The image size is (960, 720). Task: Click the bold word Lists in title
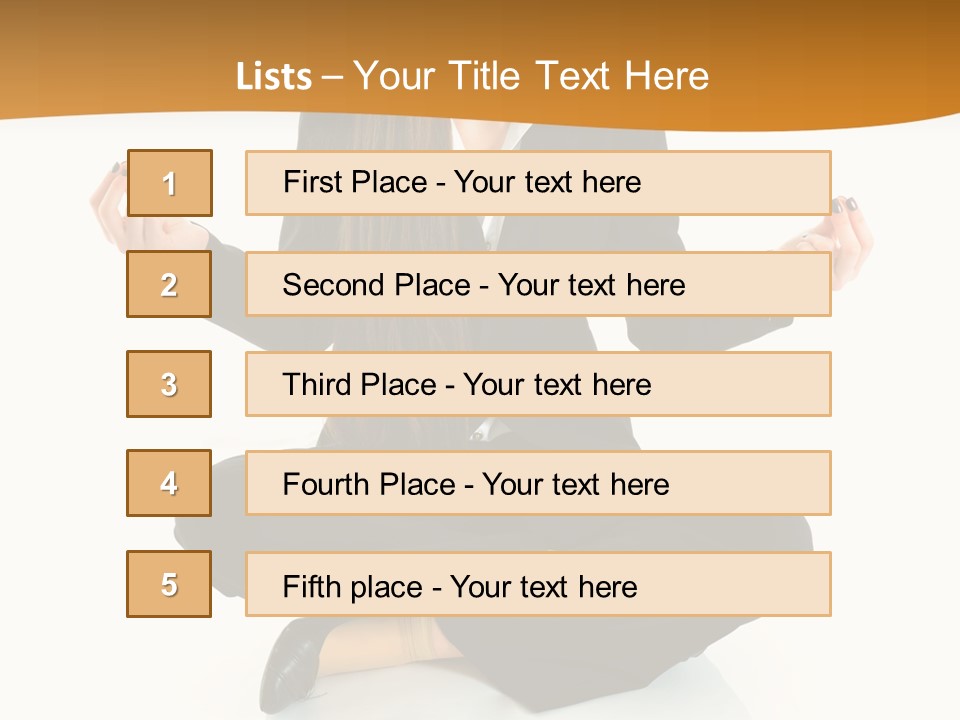pyautogui.click(x=274, y=77)
